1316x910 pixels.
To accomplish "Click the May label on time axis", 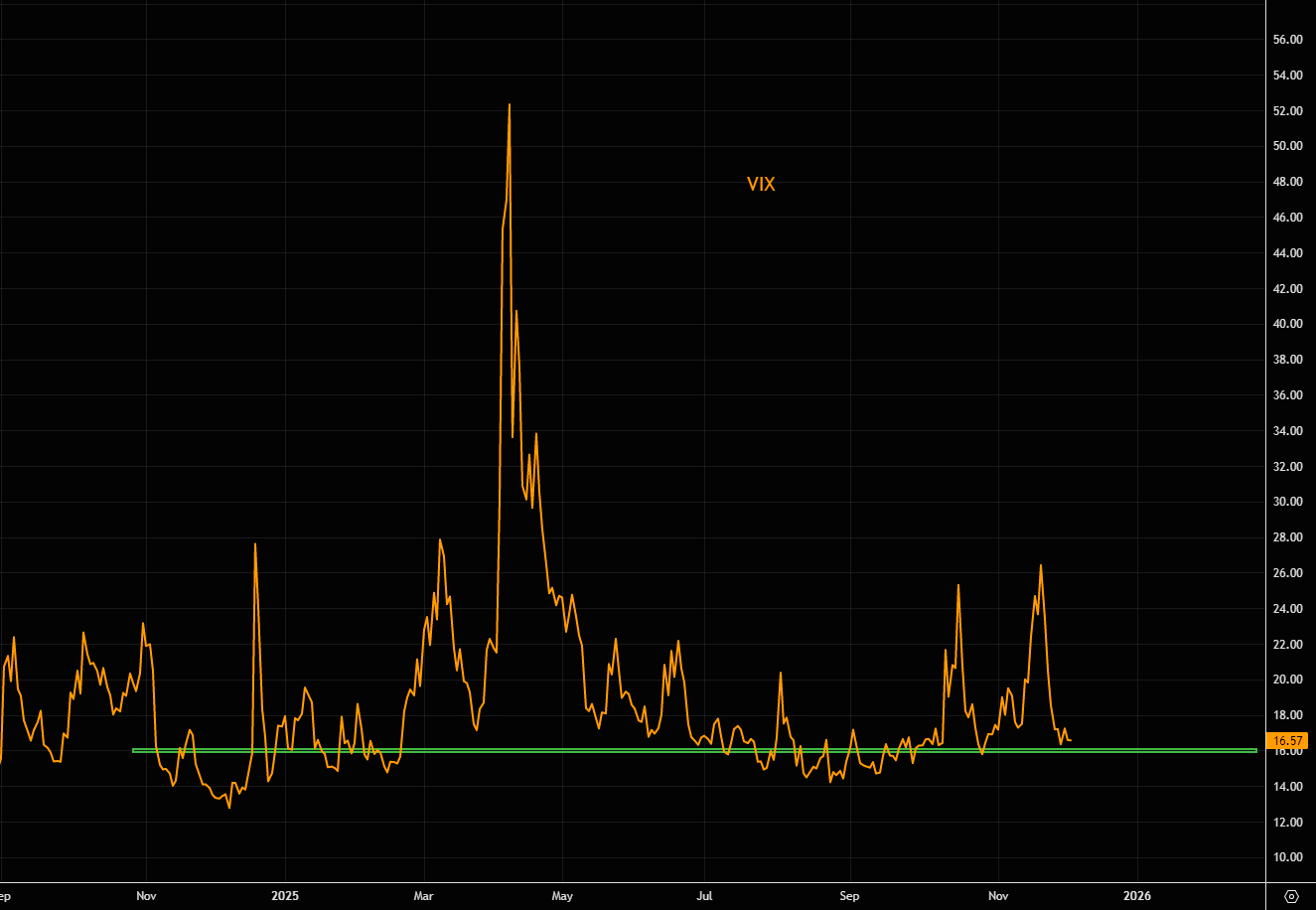I will click(x=562, y=896).
